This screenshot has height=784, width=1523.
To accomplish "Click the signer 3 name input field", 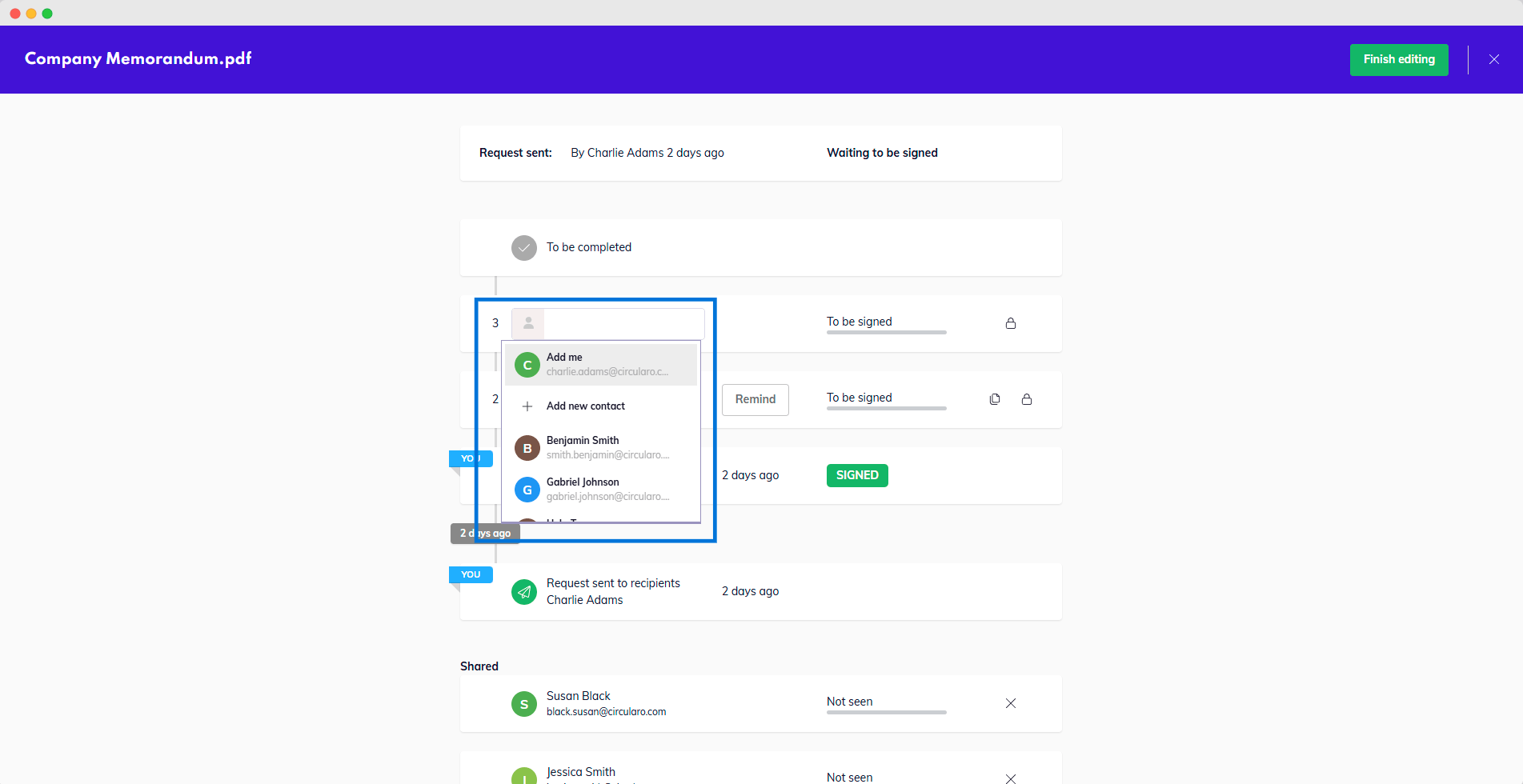I will pyautogui.click(x=623, y=323).
